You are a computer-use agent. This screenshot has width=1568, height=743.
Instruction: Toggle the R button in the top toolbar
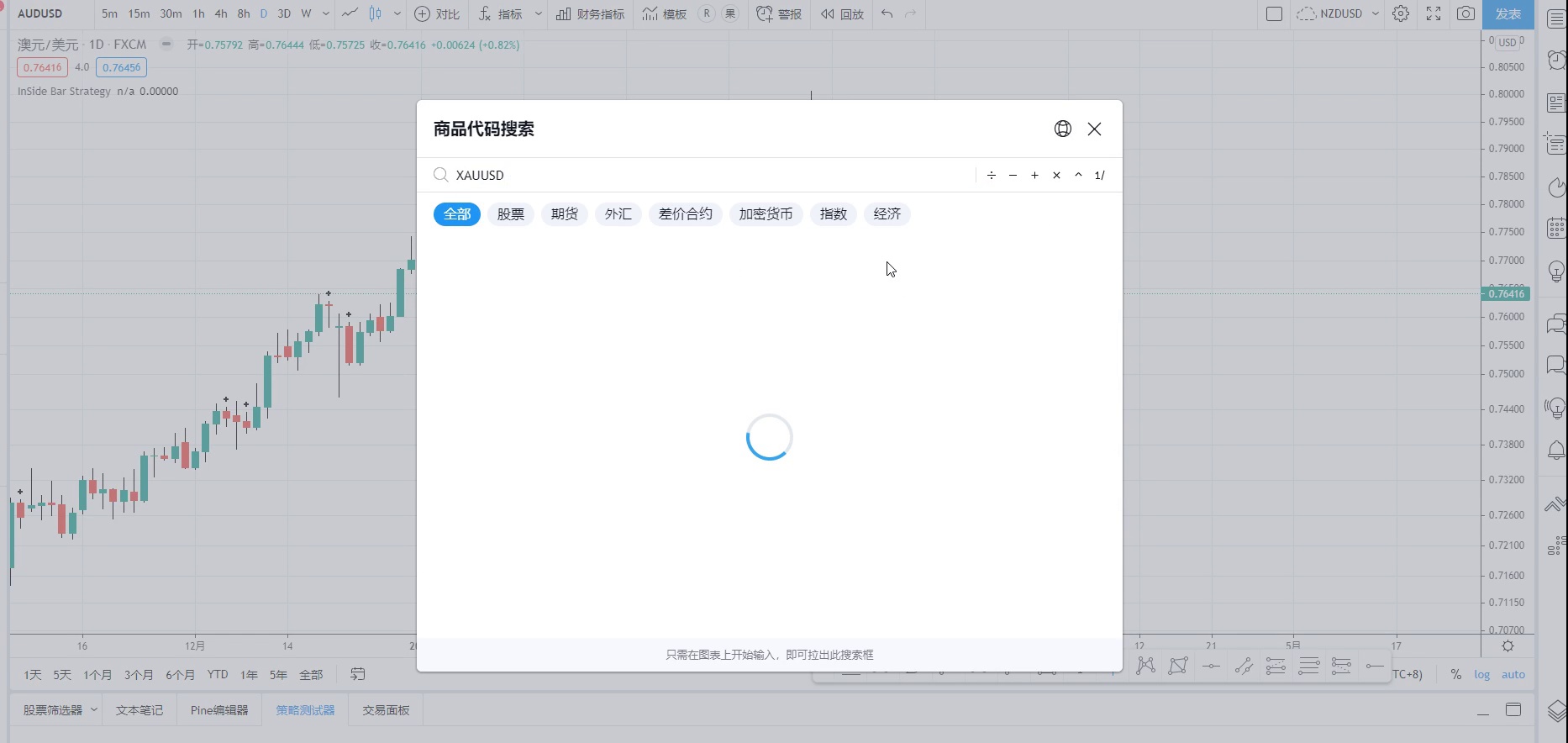click(707, 13)
